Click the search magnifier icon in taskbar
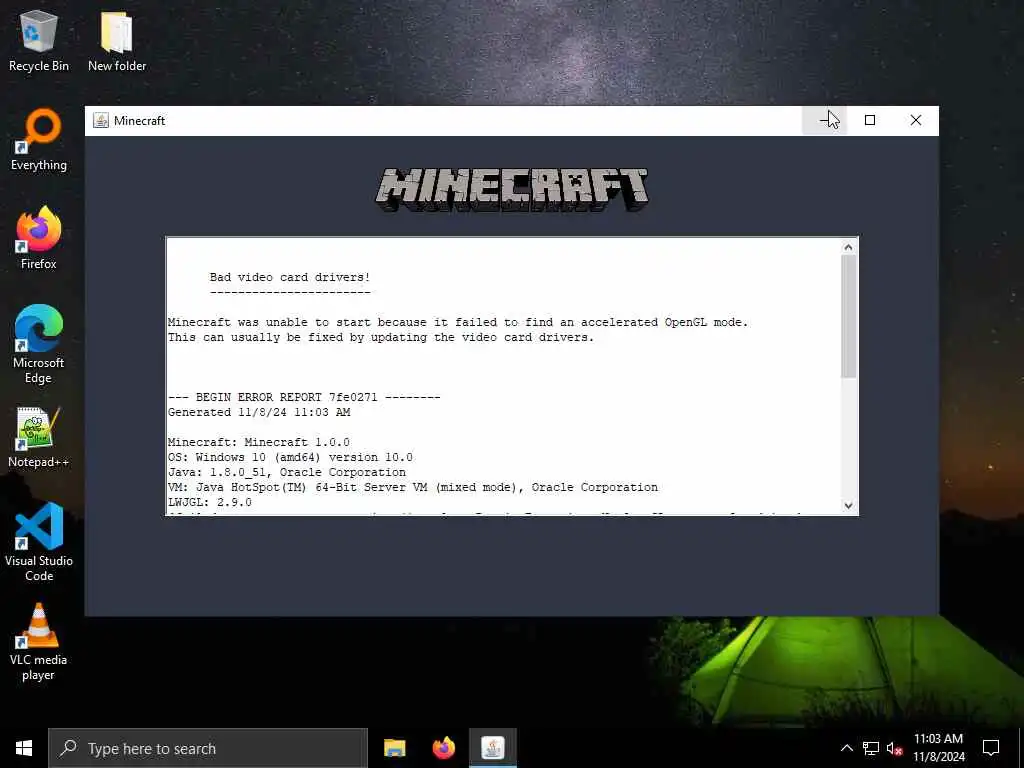1024x768 pixels. point(69,748)
